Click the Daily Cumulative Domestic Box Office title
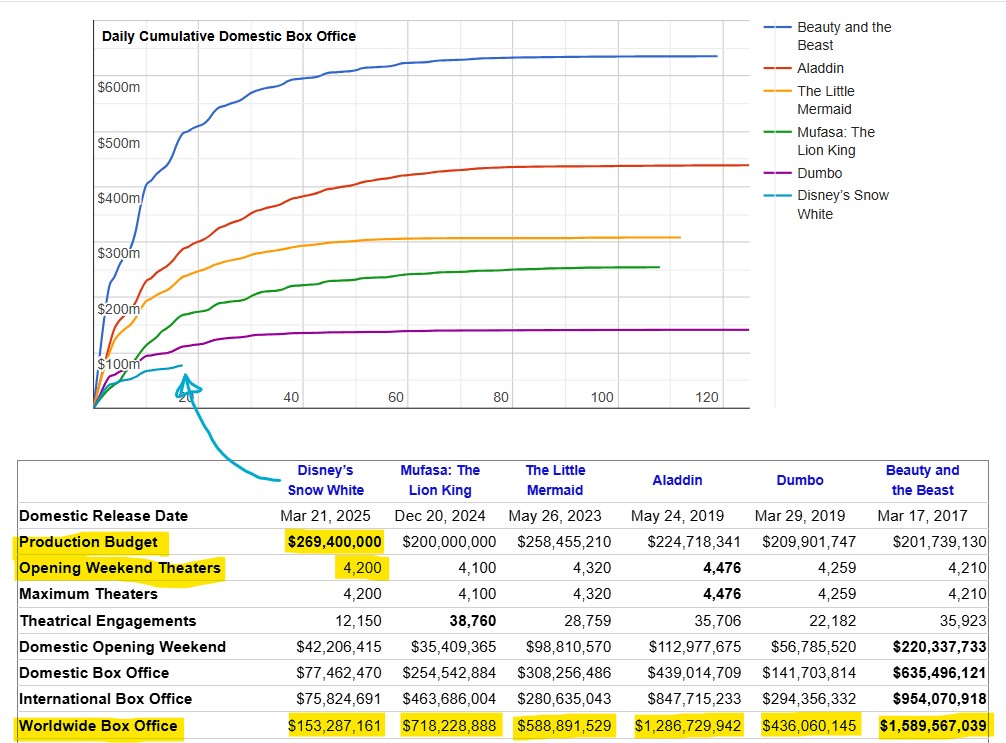1006x743 pixels. click(228, 37)
